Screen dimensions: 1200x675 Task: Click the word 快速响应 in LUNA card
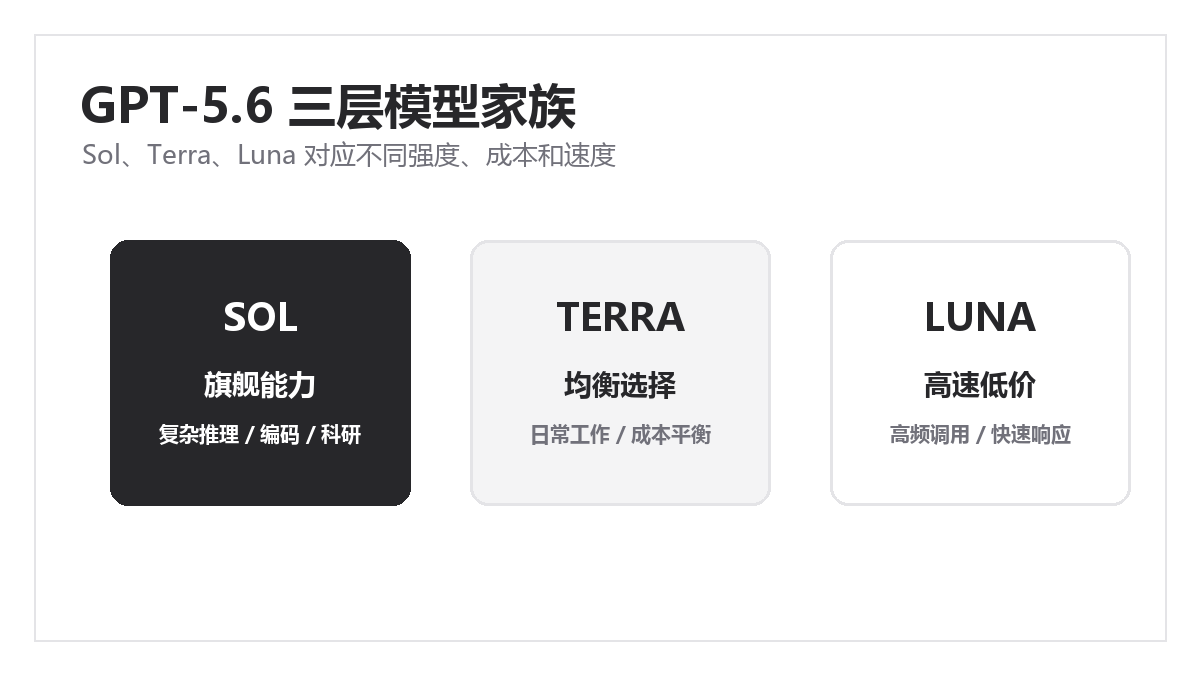[1031, 435]
